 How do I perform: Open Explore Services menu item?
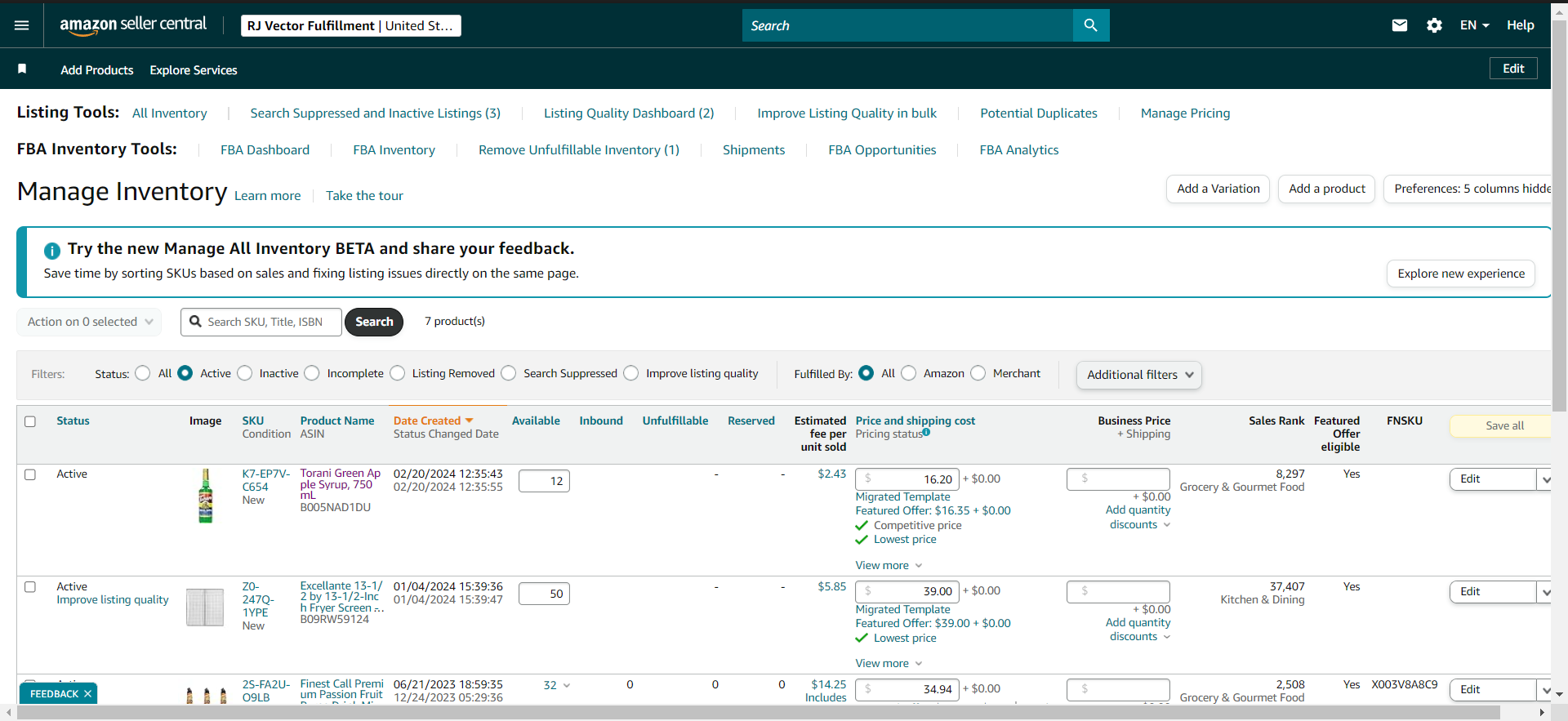tap(194, 70)
